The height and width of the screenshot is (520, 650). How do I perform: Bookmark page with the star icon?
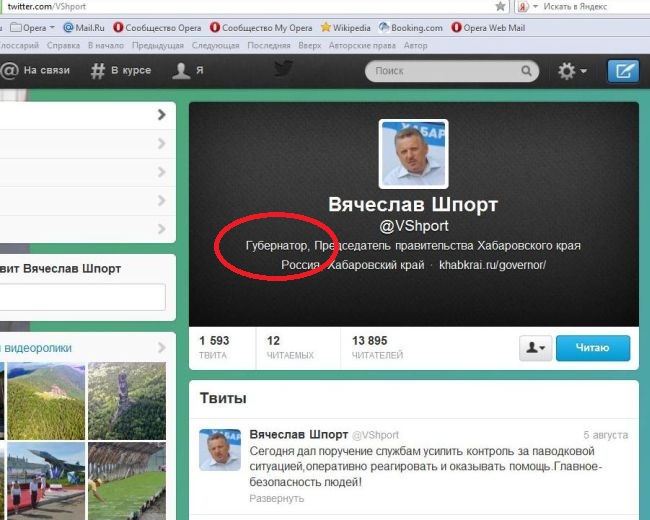pyautogui.click(x=500, y=6)
